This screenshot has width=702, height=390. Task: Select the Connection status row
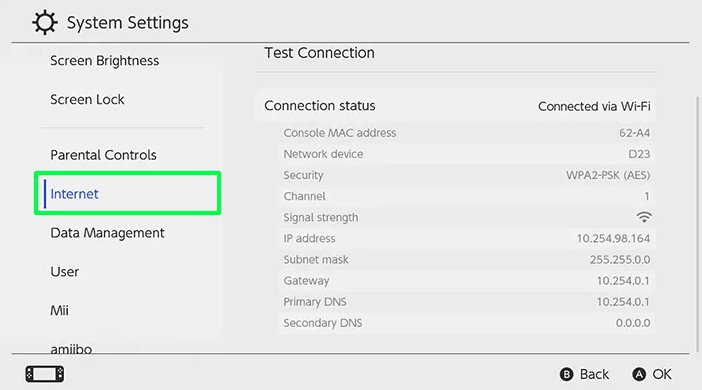click(456, 106)
